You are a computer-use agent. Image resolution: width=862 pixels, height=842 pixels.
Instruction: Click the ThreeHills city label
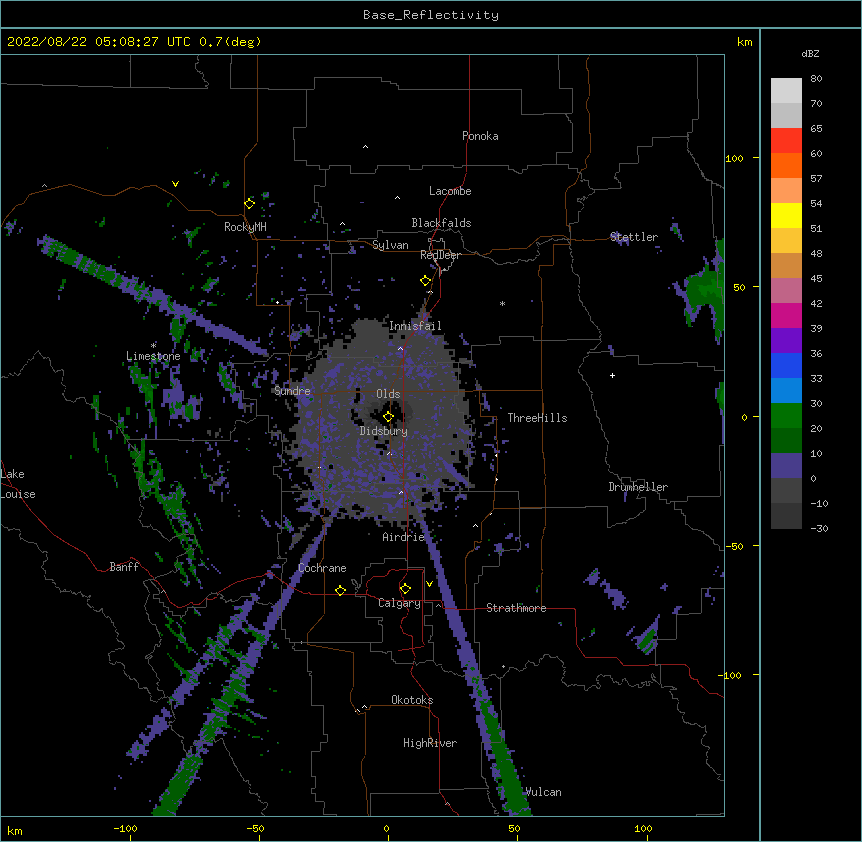pos(537,418)
